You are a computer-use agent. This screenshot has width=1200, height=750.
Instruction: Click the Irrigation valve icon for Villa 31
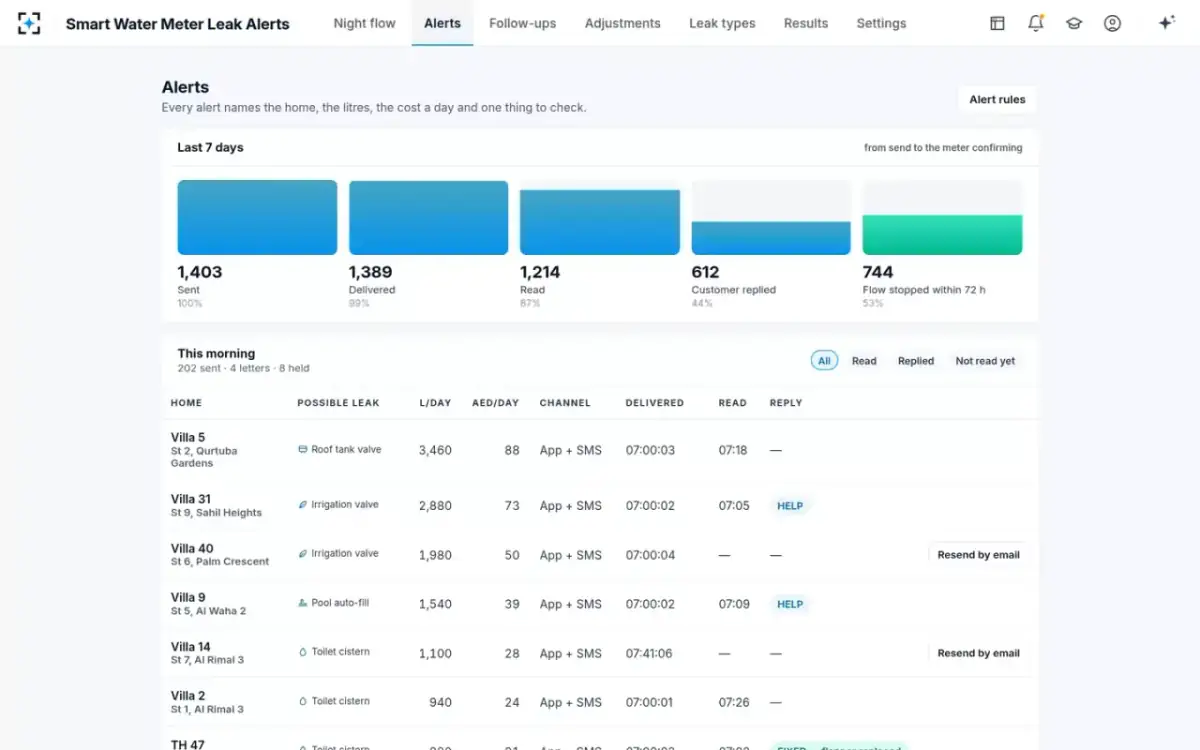pyautogui.click(x=303, y=505)
